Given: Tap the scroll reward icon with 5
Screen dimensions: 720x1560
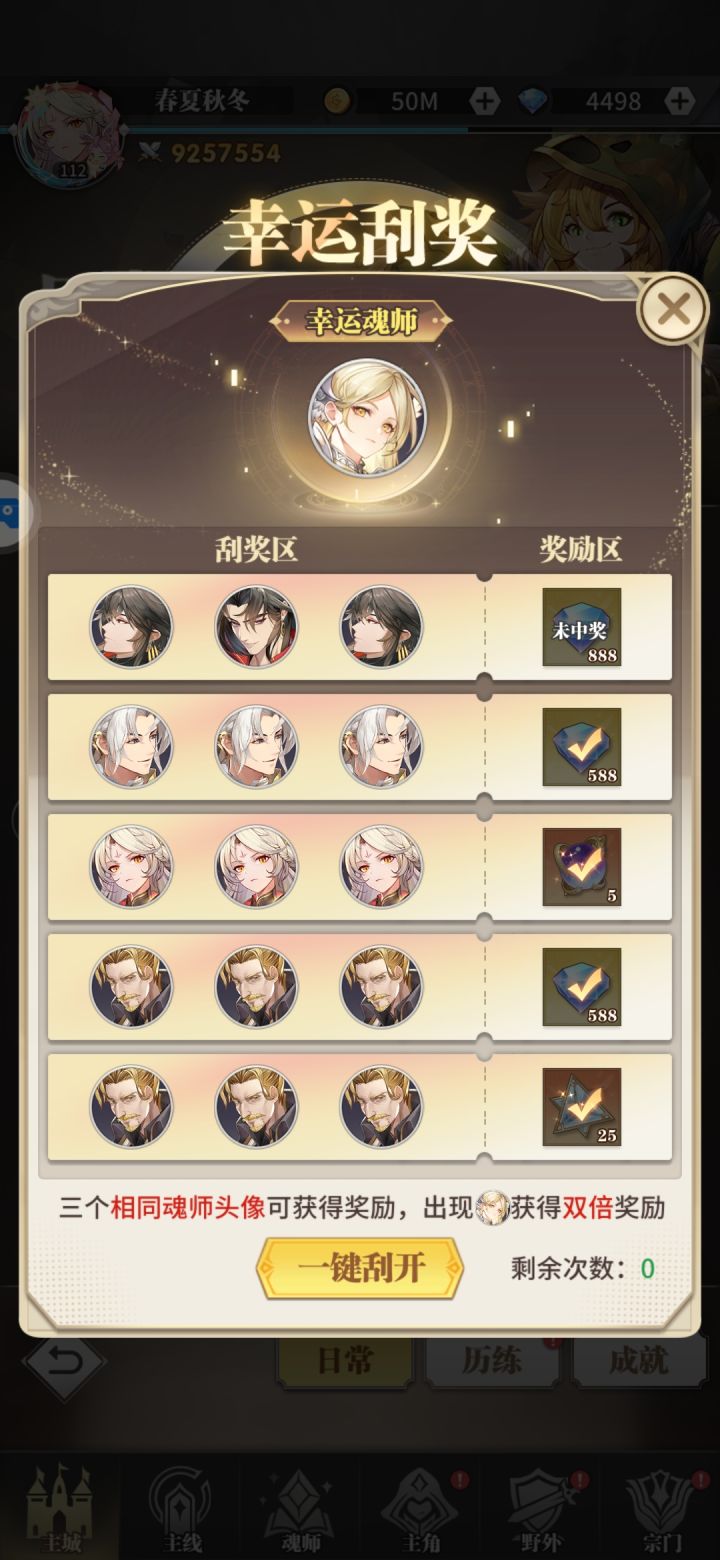Looking at the screenshot, I should [x=582, y=867].
